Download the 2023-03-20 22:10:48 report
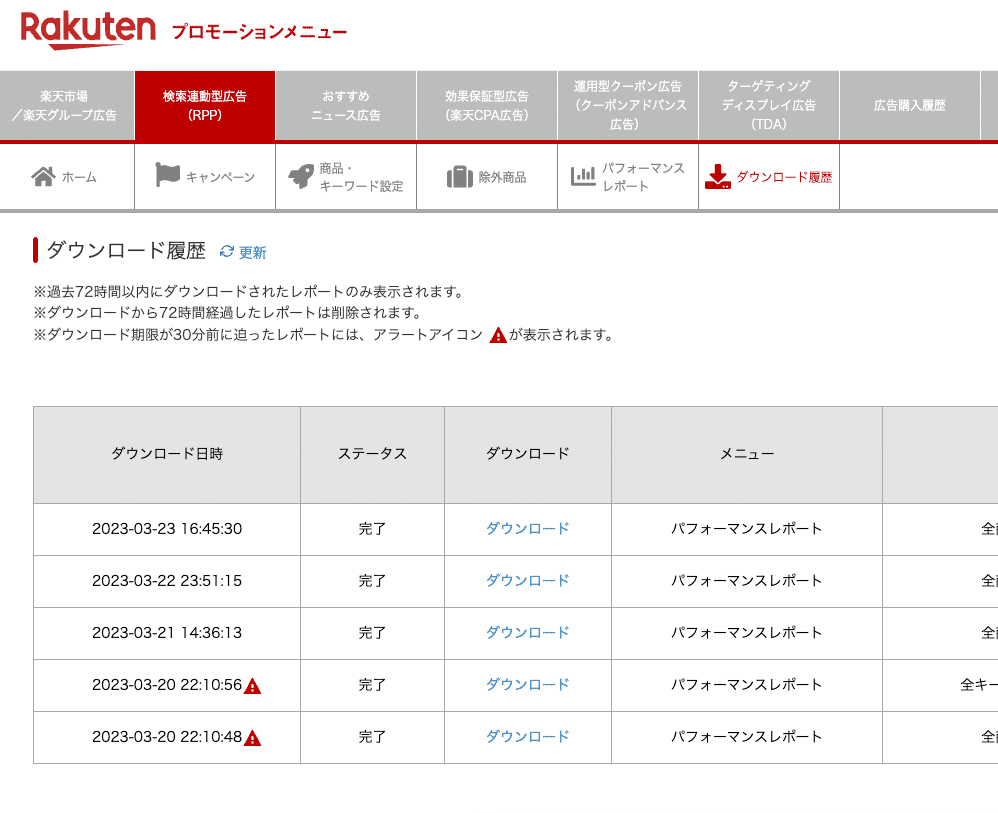The width and height of the screenshot is (998, 813). coord(528,737)
